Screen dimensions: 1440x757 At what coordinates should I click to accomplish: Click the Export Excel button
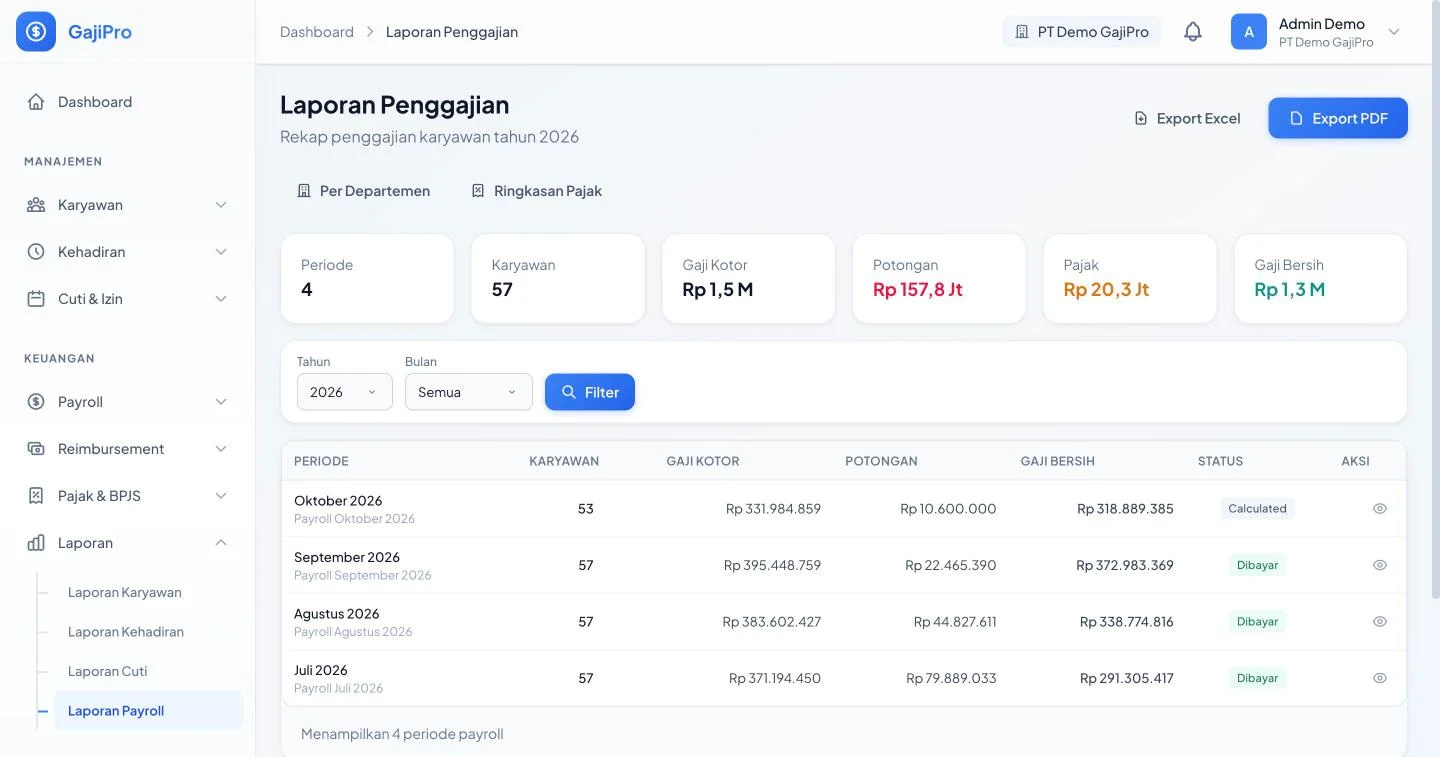tap(1187, 118)
